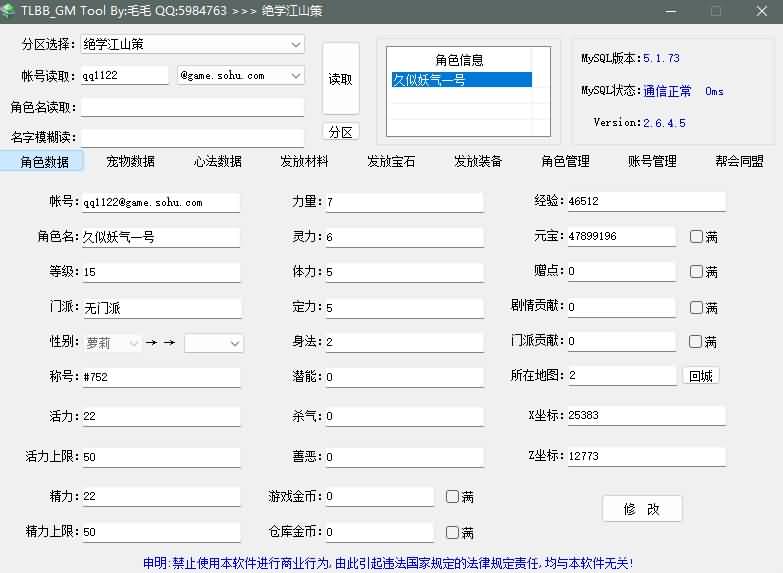Click the 赠点 input field
783x573 pixels.
click(x=622, y=271)
